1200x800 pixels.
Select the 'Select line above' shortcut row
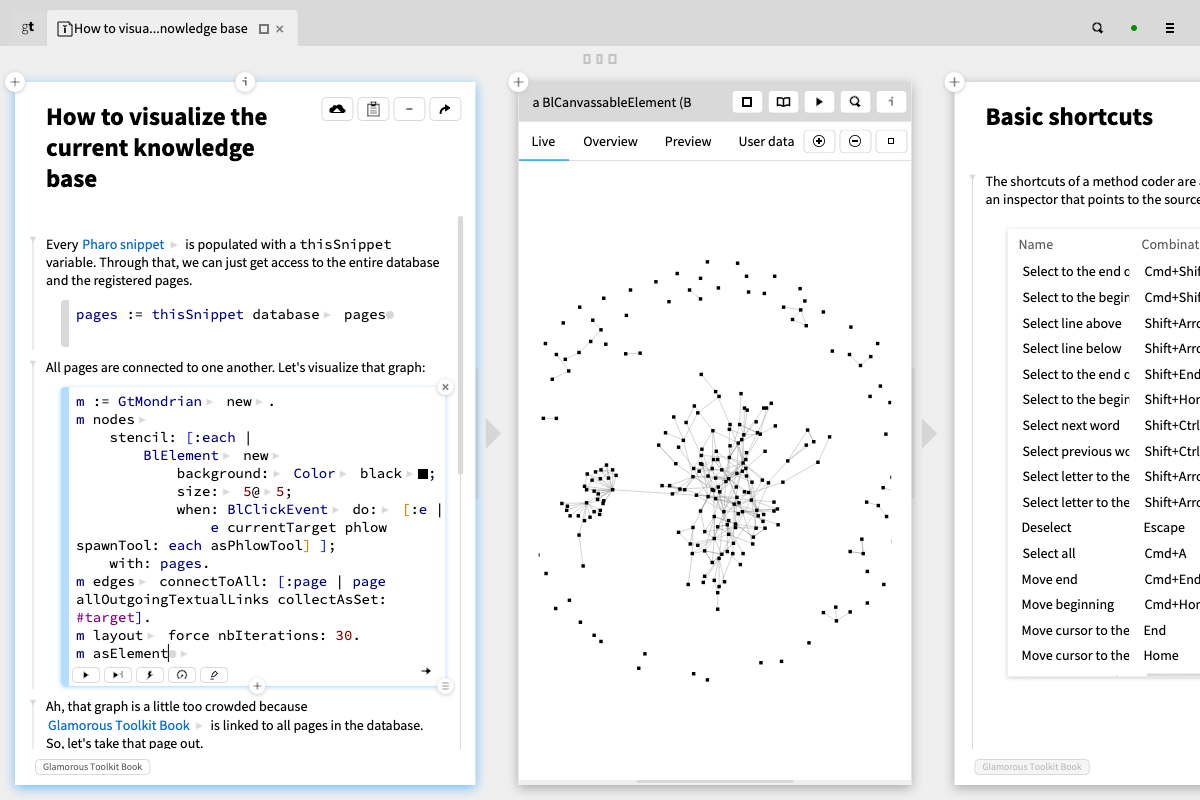coord(1104,323)
